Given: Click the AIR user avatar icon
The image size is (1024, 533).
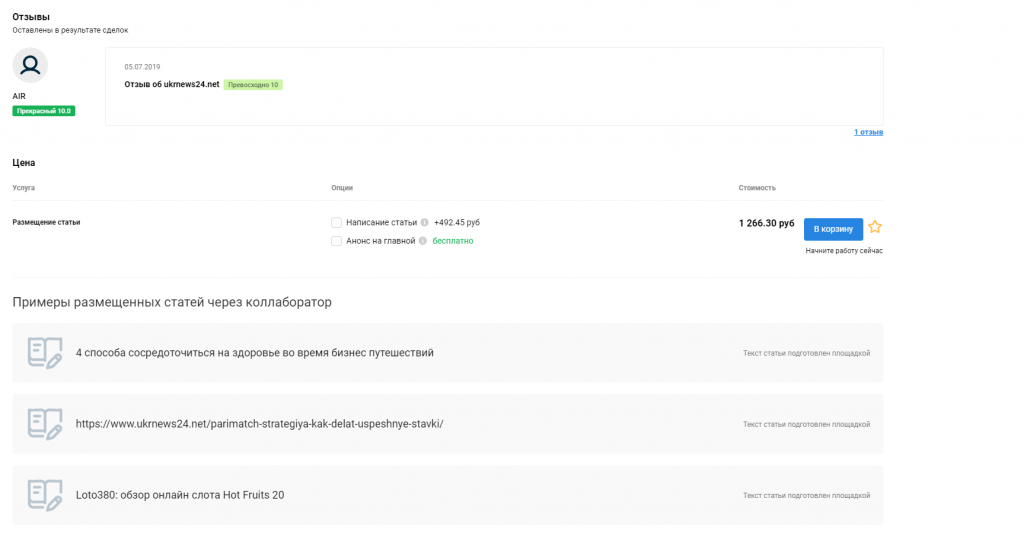Looking at the screenshot, I should (x=30, y=66).
